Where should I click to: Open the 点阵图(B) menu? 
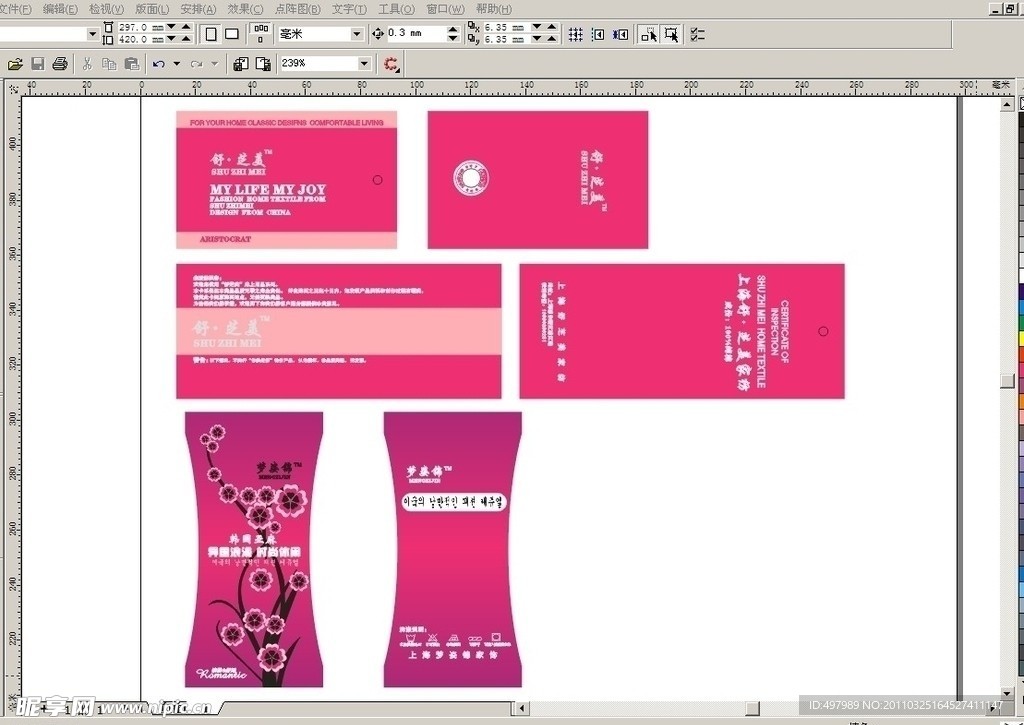point(298,9)
